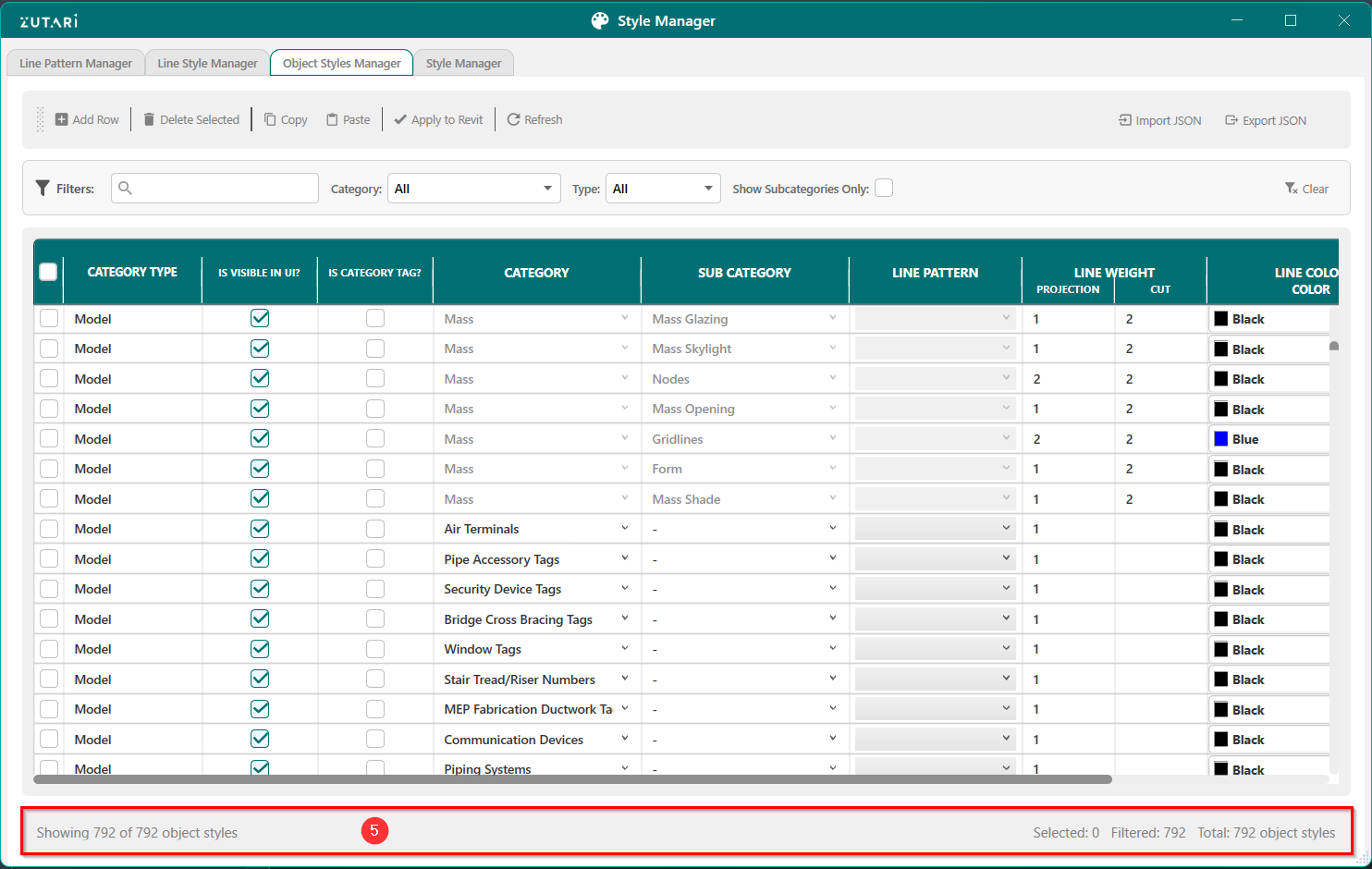Switch to Line Pattern Manager tab

(76, 63)
